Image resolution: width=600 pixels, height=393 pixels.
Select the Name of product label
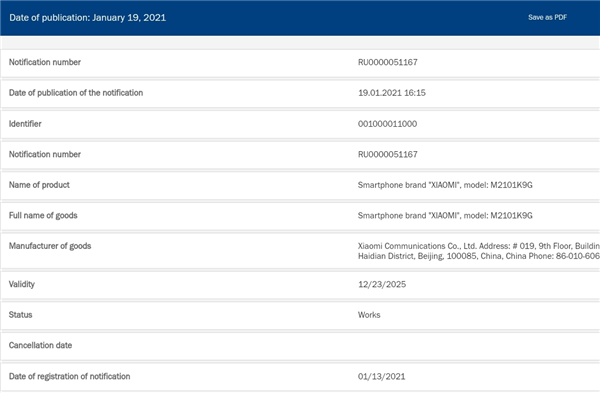pos(39,185)
